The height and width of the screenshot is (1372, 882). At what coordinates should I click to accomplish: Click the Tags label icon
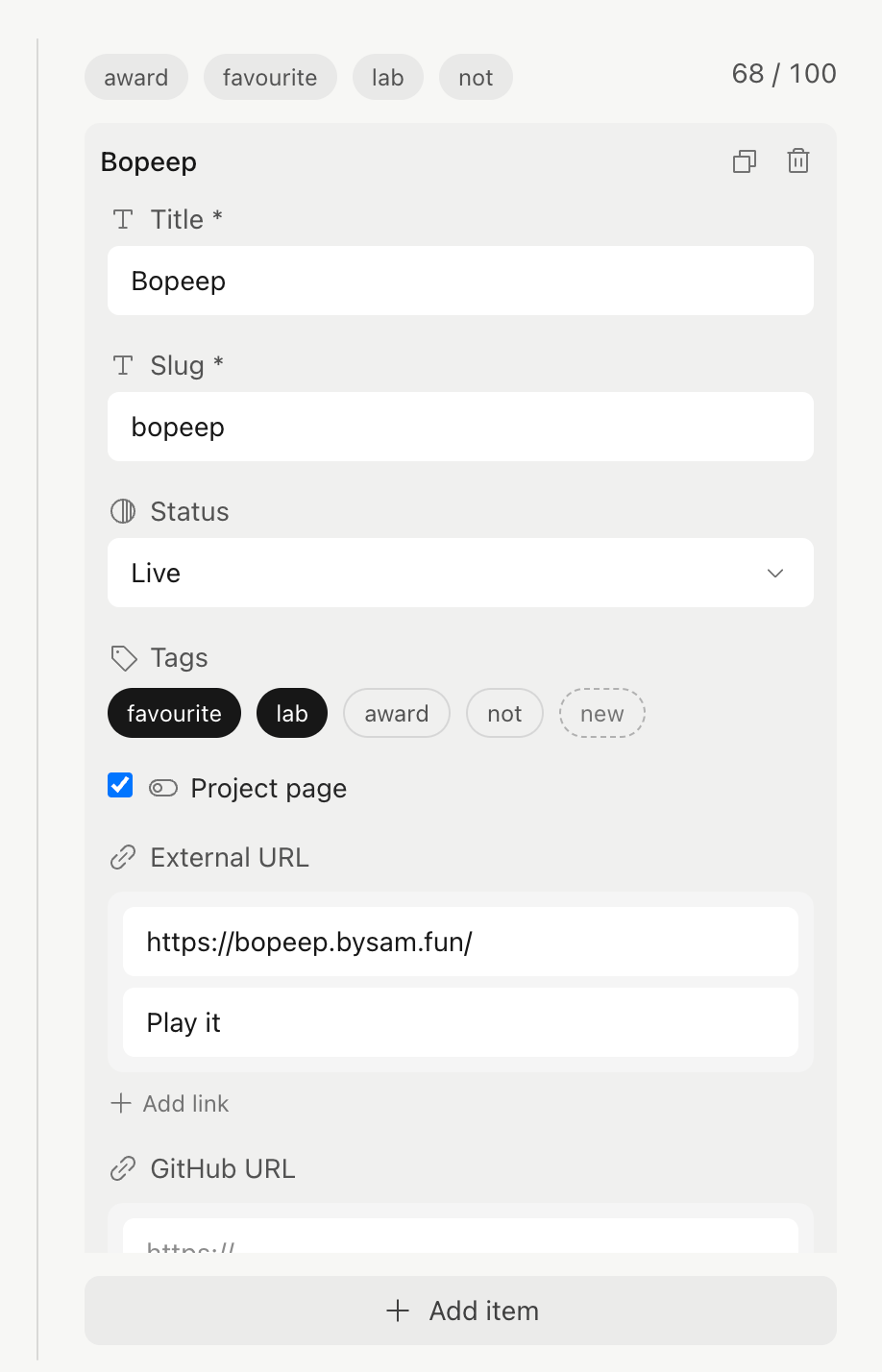124,658
